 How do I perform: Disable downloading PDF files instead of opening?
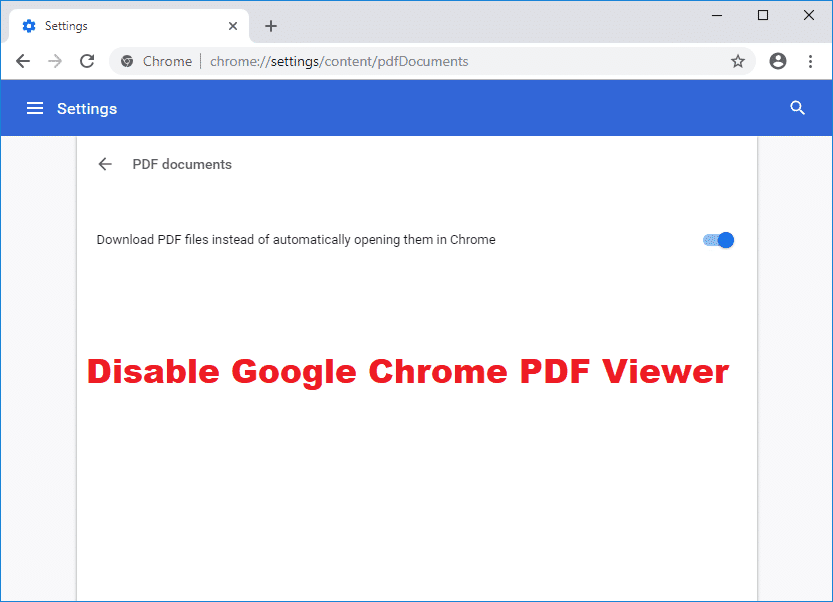coord(717,240)
